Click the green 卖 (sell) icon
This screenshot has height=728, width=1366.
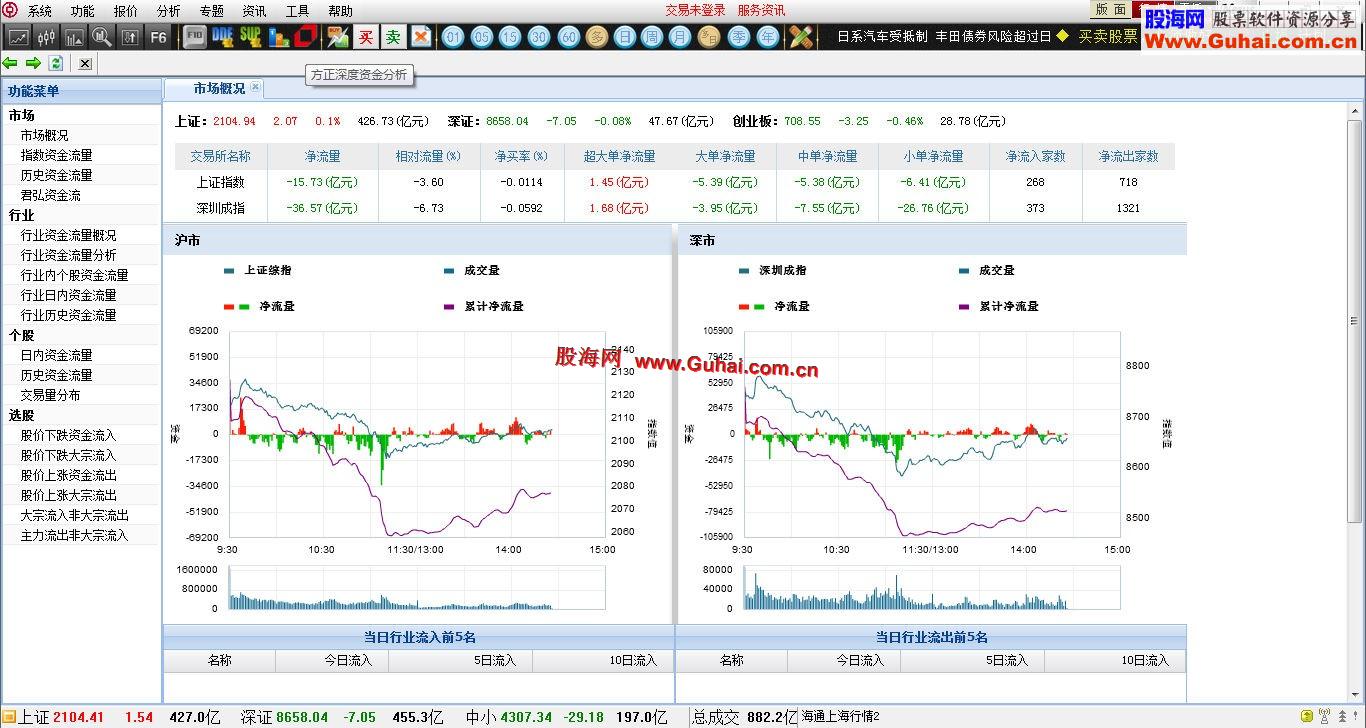(x=393, y=37)
